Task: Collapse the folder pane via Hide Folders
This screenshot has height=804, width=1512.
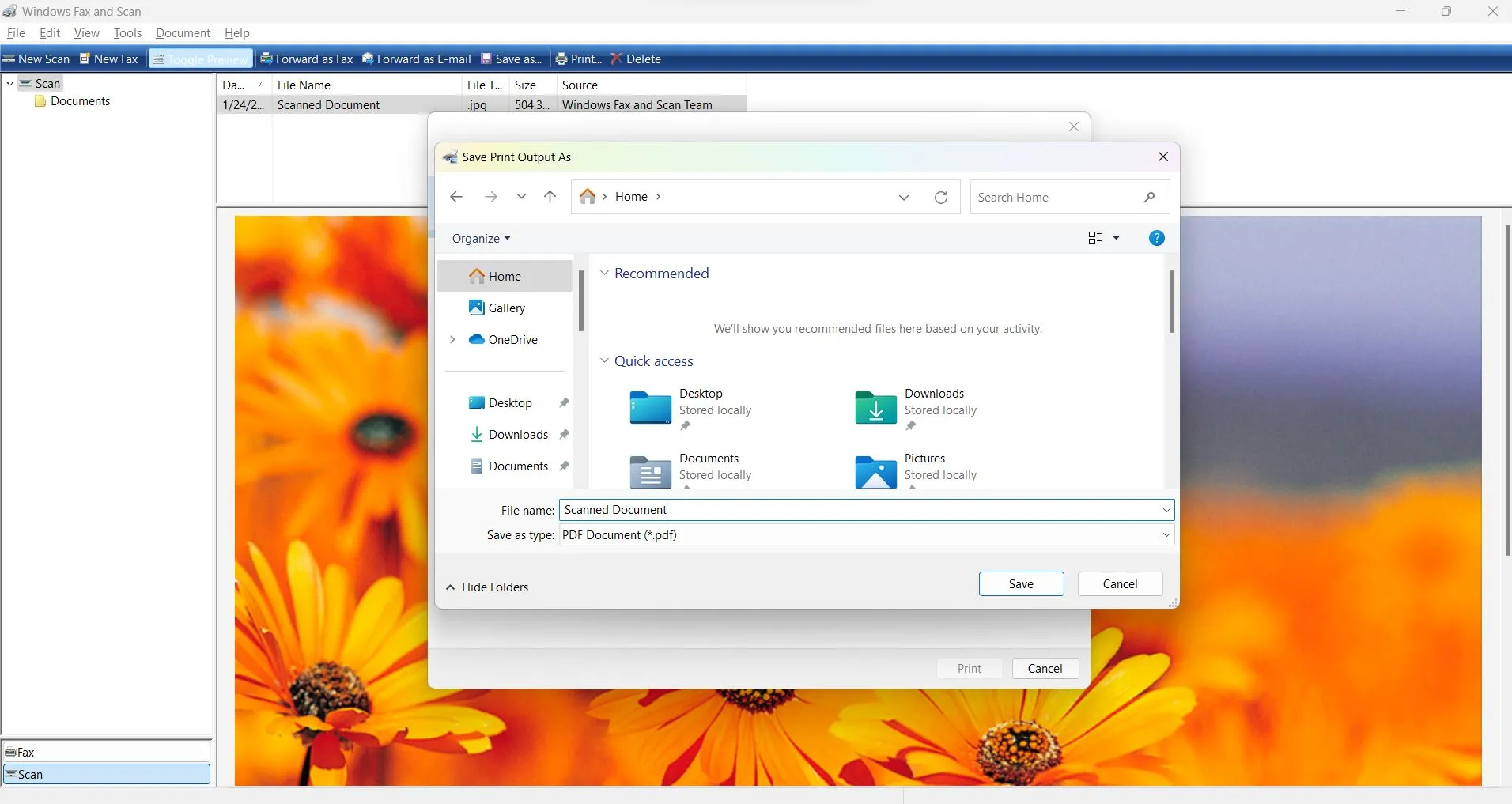Action: pyautogui.click(x=487, y=587)
